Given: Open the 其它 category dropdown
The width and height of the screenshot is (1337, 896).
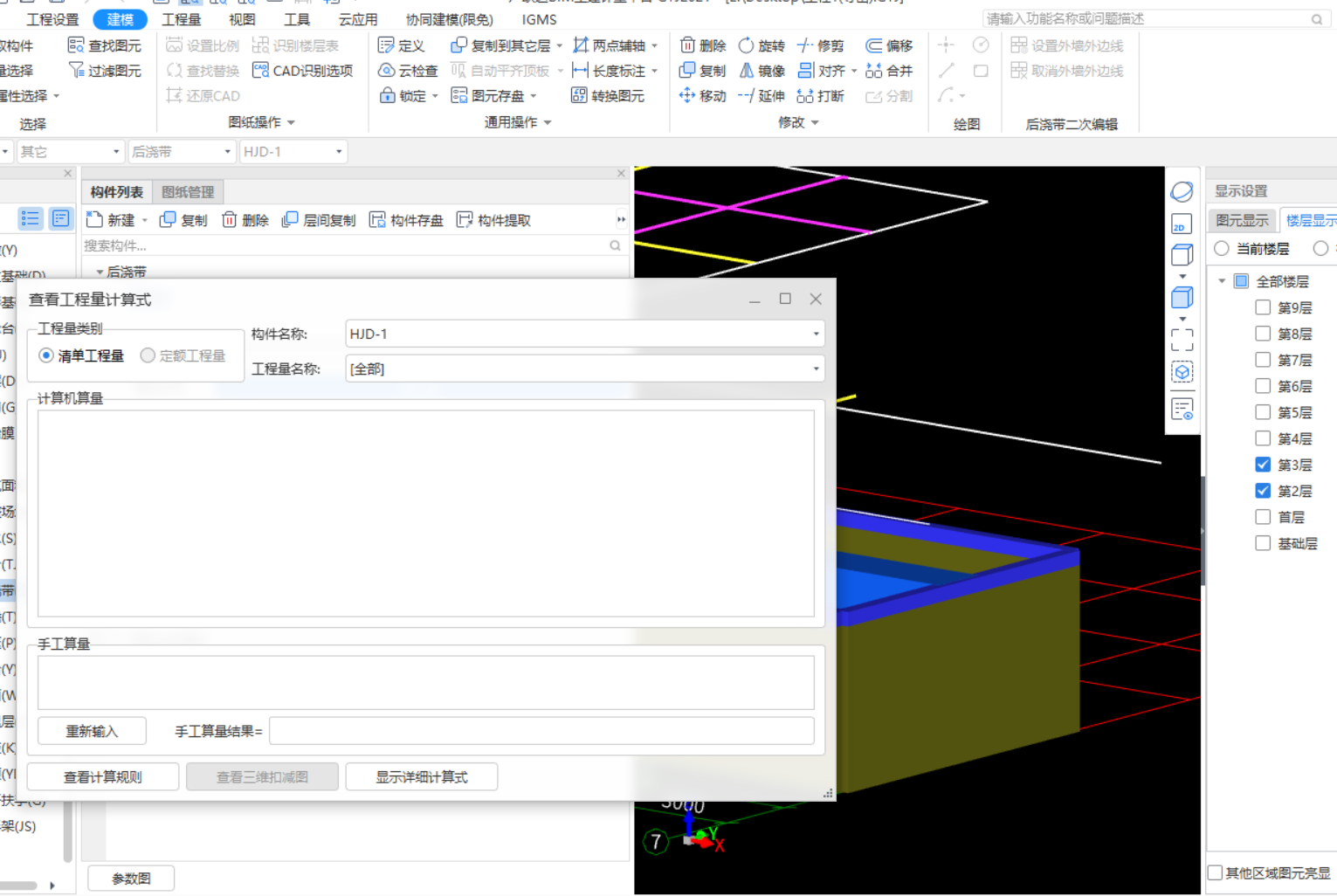Looking at the screenshot, I should [70, 152].
